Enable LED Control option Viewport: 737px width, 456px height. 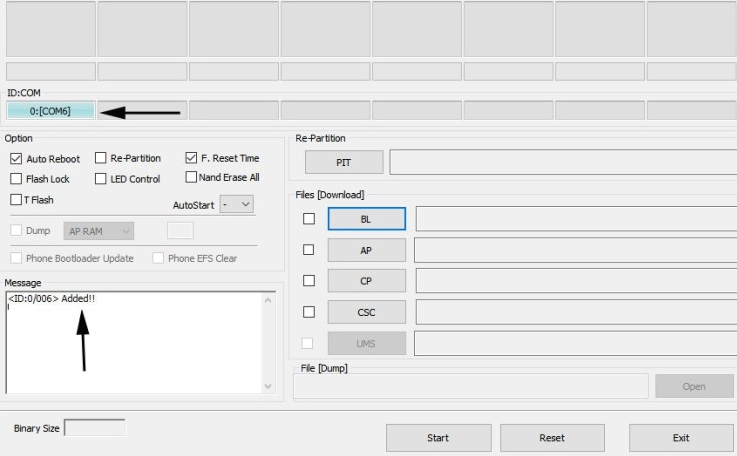[x=101, y=179]
